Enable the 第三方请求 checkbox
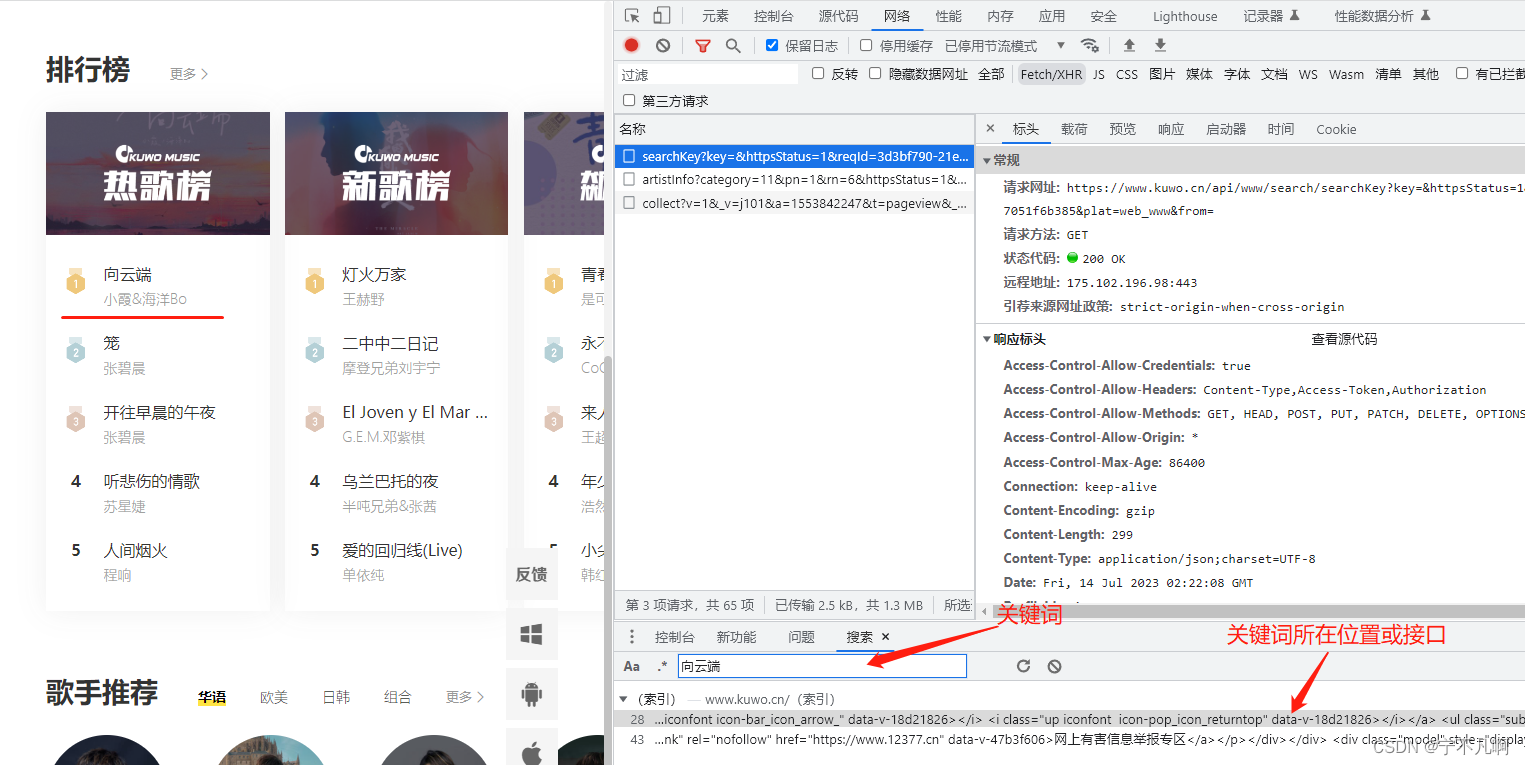This screenshot has height=765, width=1525. point(629,100)
